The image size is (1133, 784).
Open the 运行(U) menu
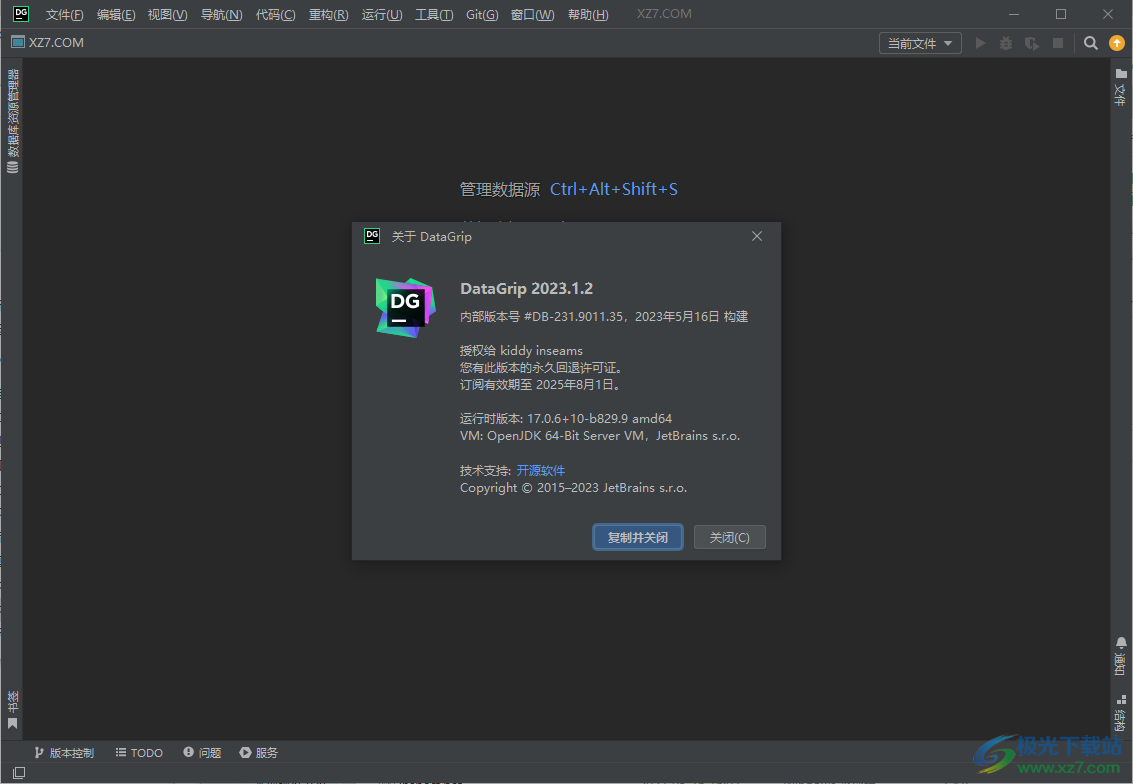click(x=382, y=14)
